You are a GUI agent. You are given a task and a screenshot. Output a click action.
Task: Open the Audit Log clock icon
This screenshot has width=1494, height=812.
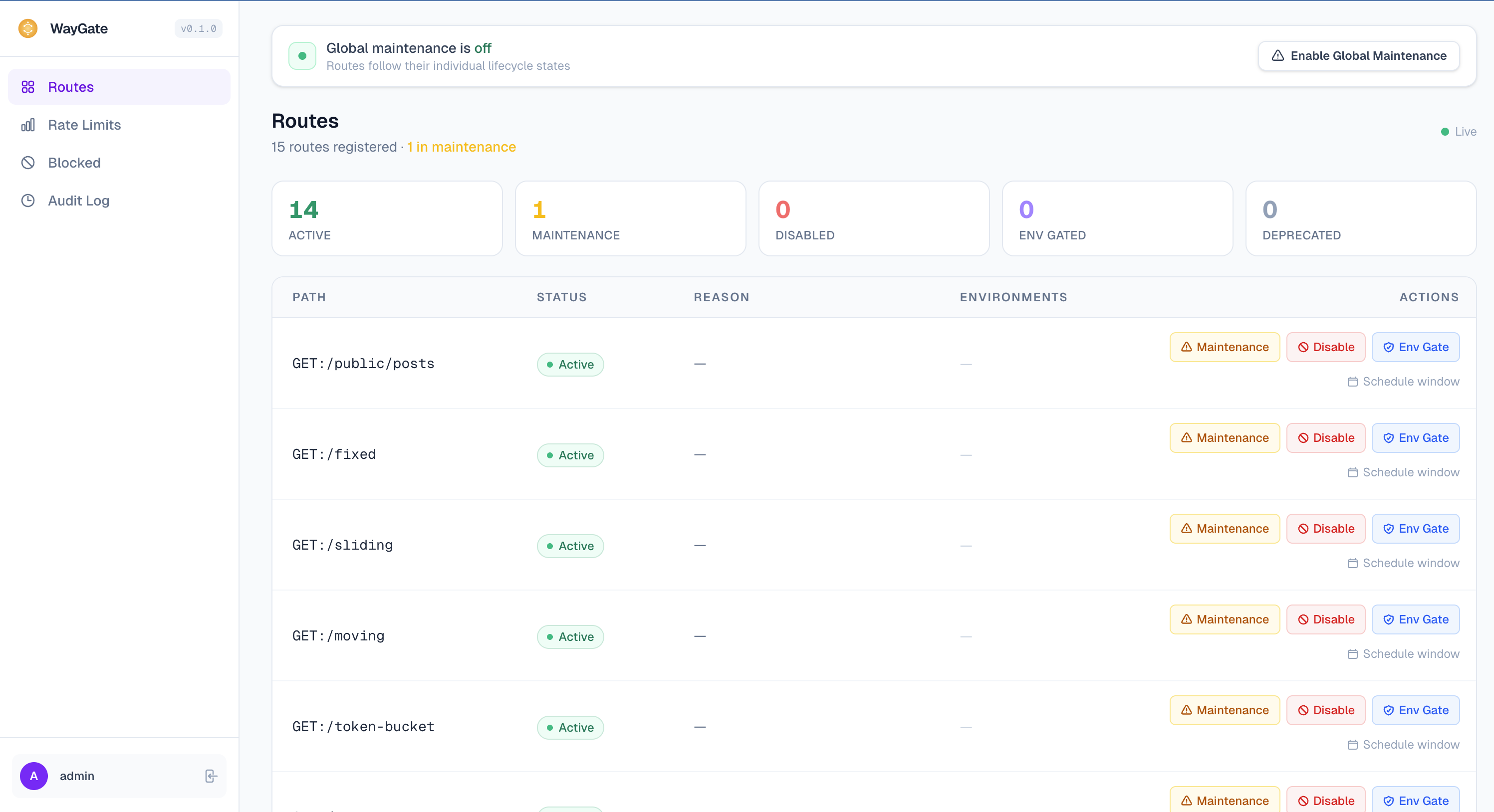click(28, 201)
